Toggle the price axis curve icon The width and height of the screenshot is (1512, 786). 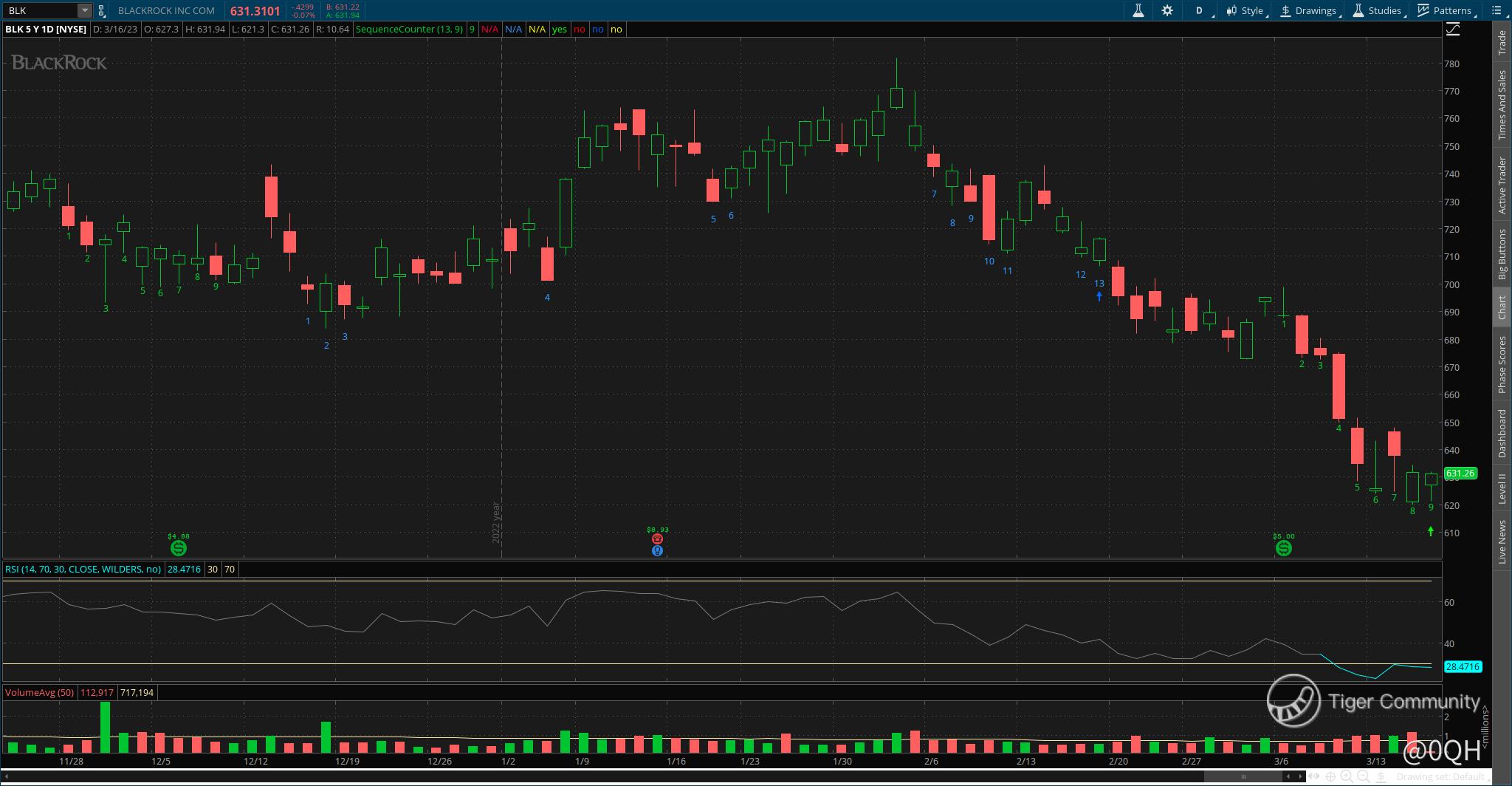1452,29
